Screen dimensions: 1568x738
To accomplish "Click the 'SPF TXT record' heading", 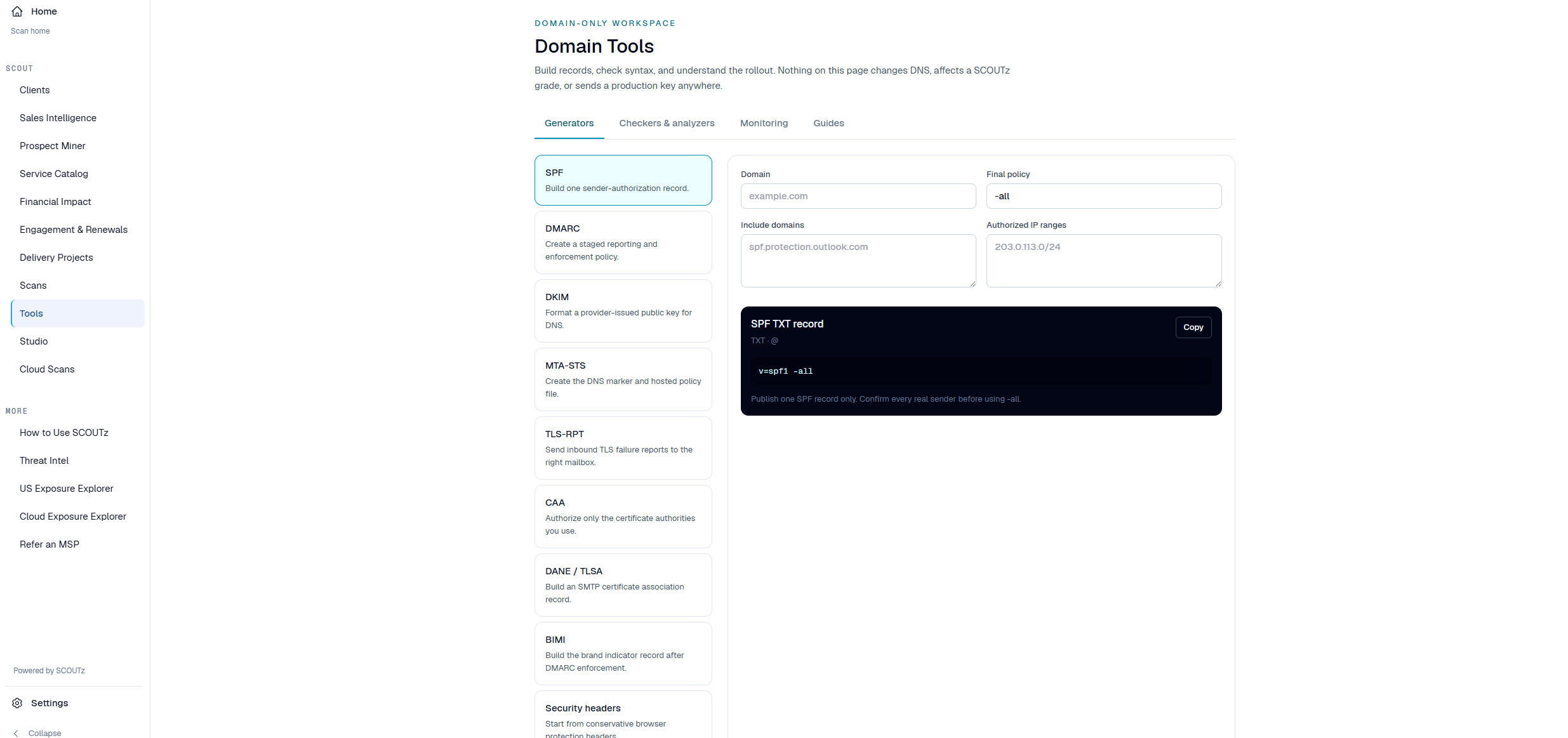I will tap(787, 324).
